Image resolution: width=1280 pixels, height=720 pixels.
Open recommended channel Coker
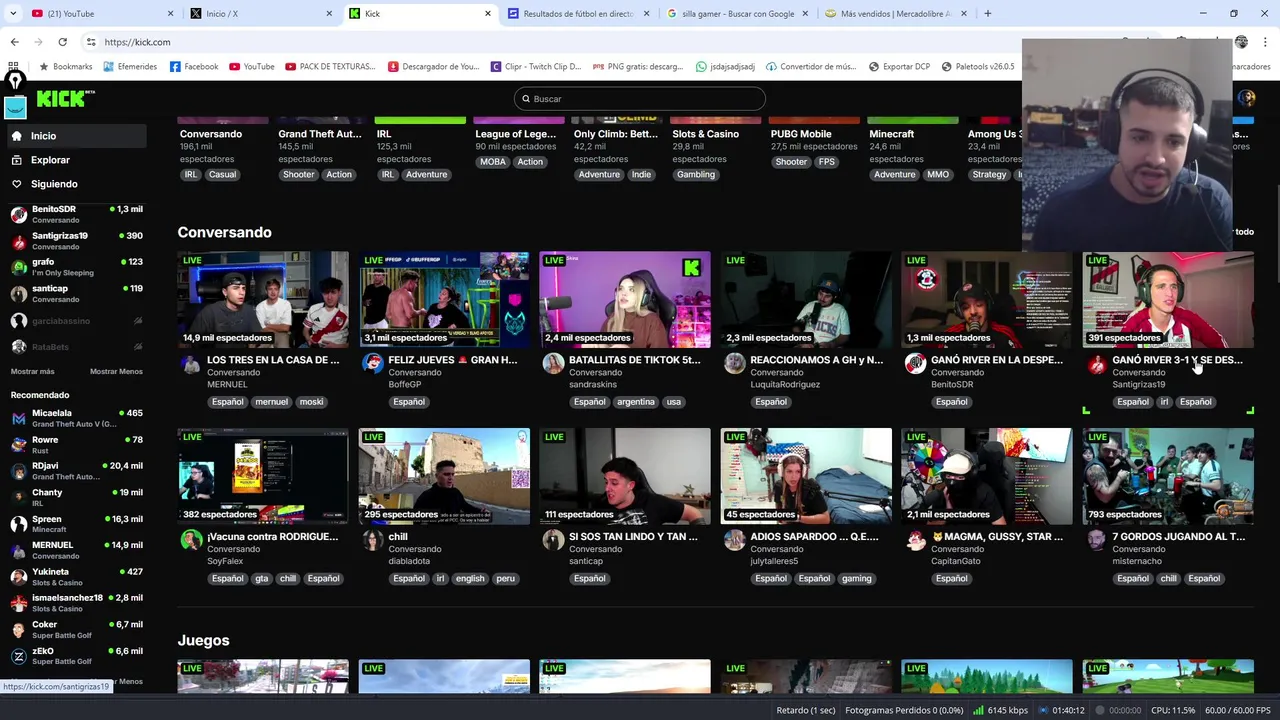click(x=76, y=630)
